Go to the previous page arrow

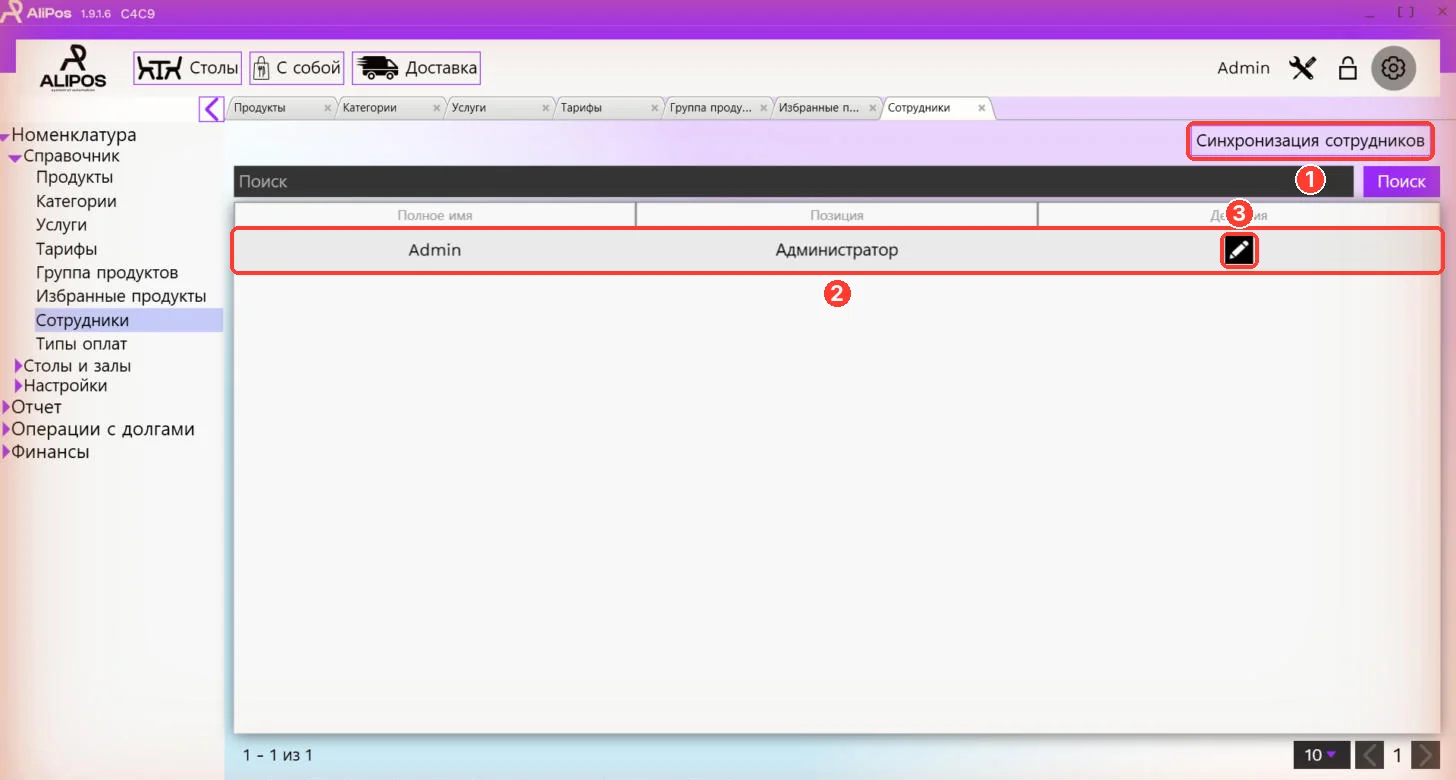pos(1370,755)
